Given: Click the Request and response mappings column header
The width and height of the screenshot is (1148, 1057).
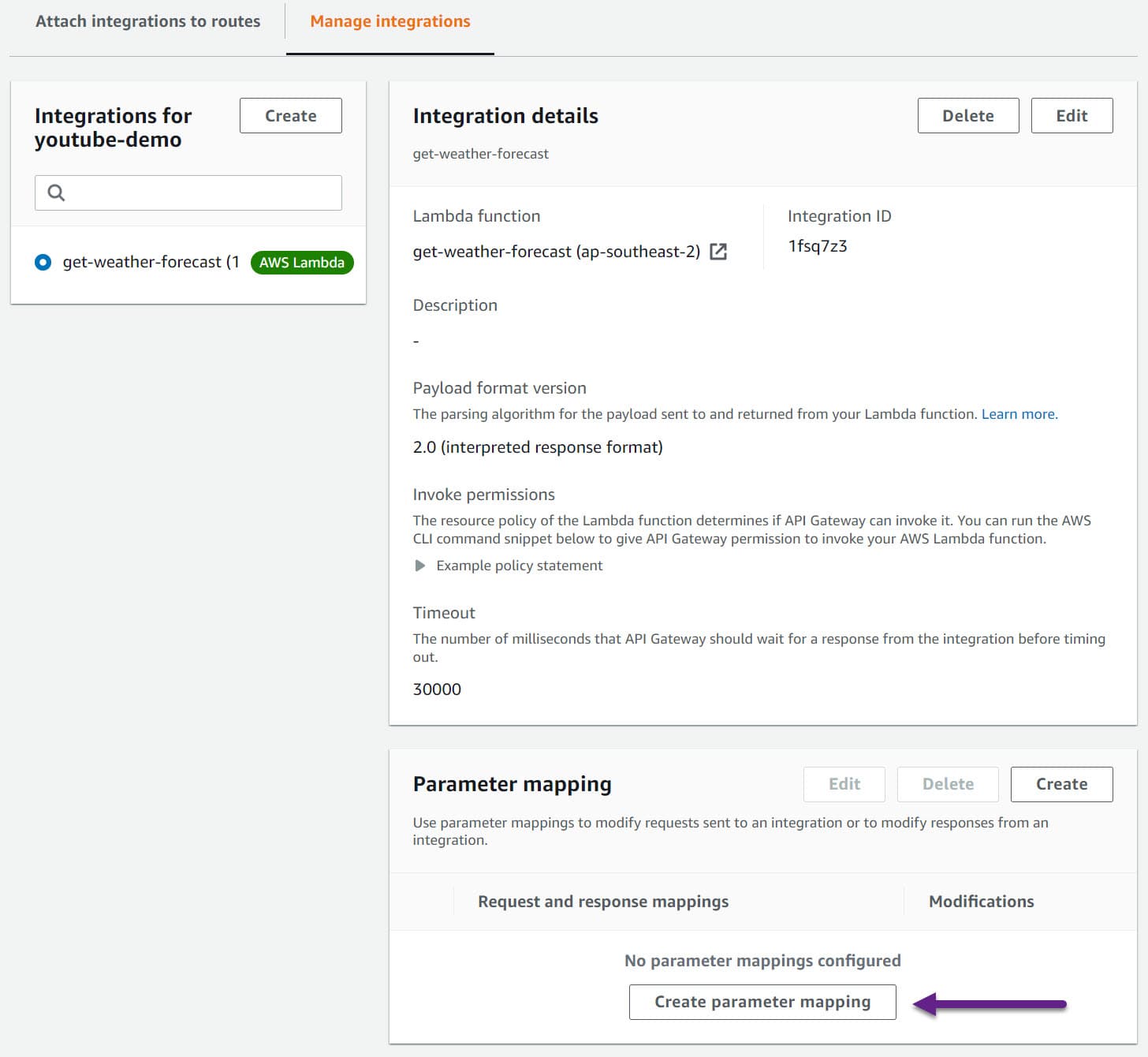Looking at the screenshot, I should tap(603, 902).
